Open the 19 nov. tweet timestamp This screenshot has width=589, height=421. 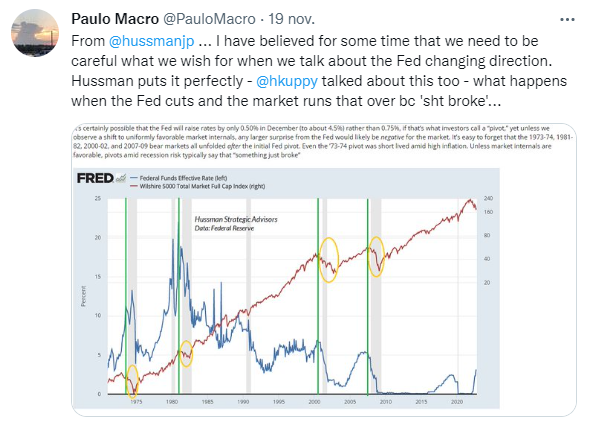click(291, 19)
